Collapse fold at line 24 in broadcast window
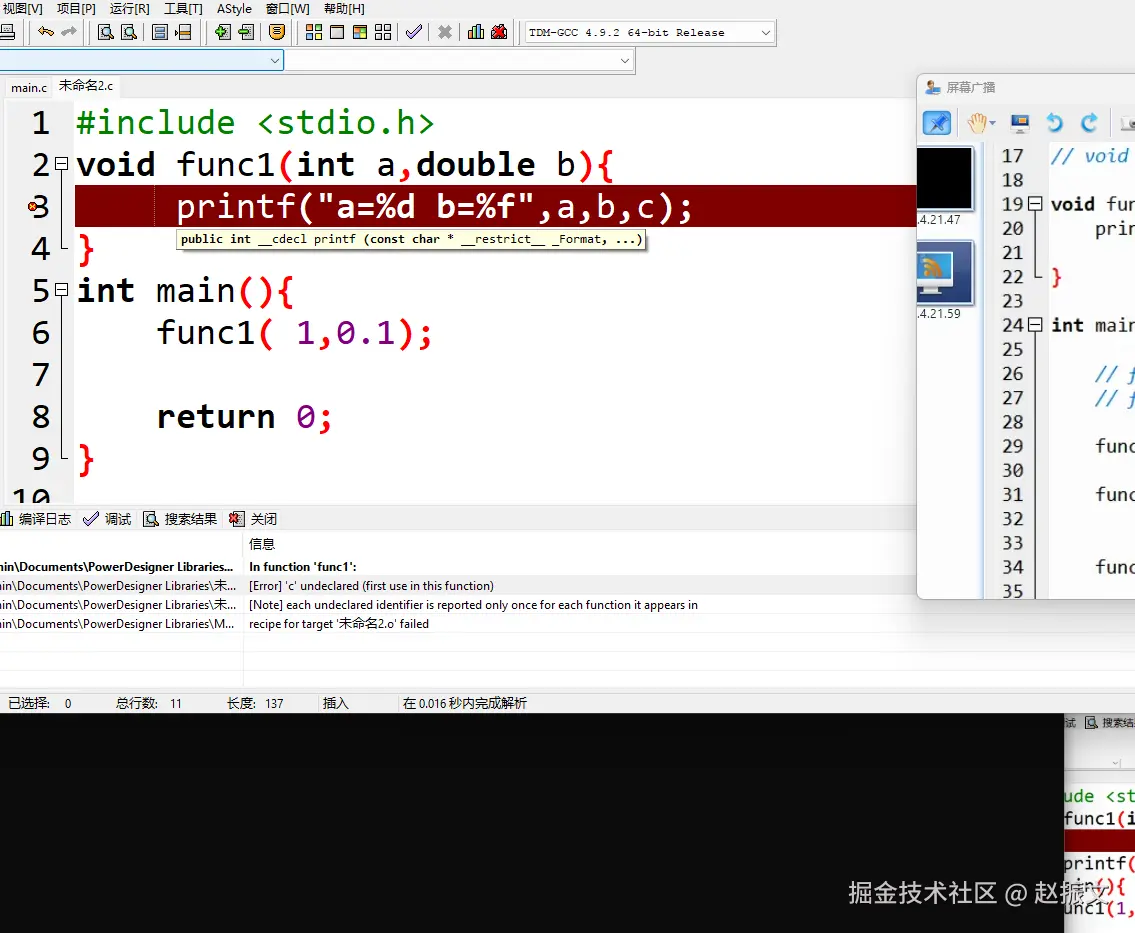The height and width of the screenshot is (933, 1135). coord(1035,324)
